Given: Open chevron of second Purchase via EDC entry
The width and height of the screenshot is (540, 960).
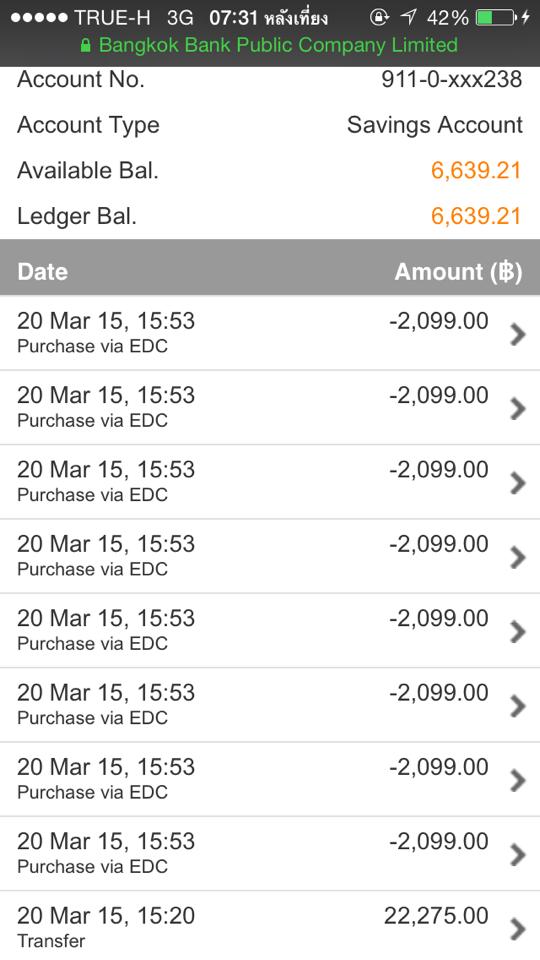Looking at the screenshot, I should 518,409.
